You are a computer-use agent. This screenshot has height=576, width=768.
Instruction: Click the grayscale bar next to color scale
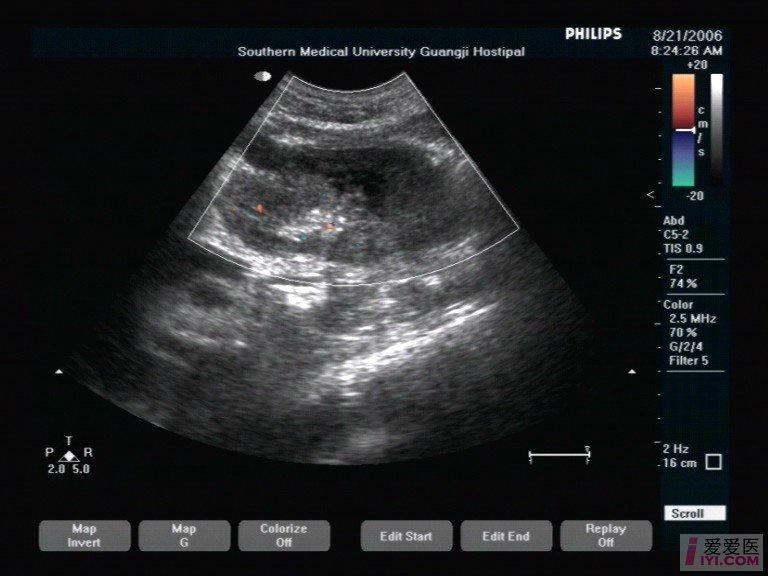[x=716, y=130]
